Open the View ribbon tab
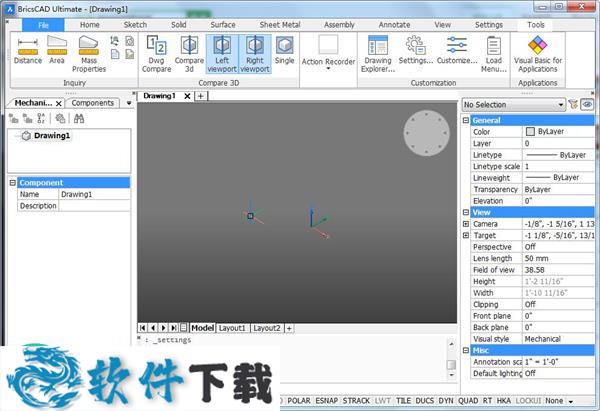600x411 pixels. 442,25
